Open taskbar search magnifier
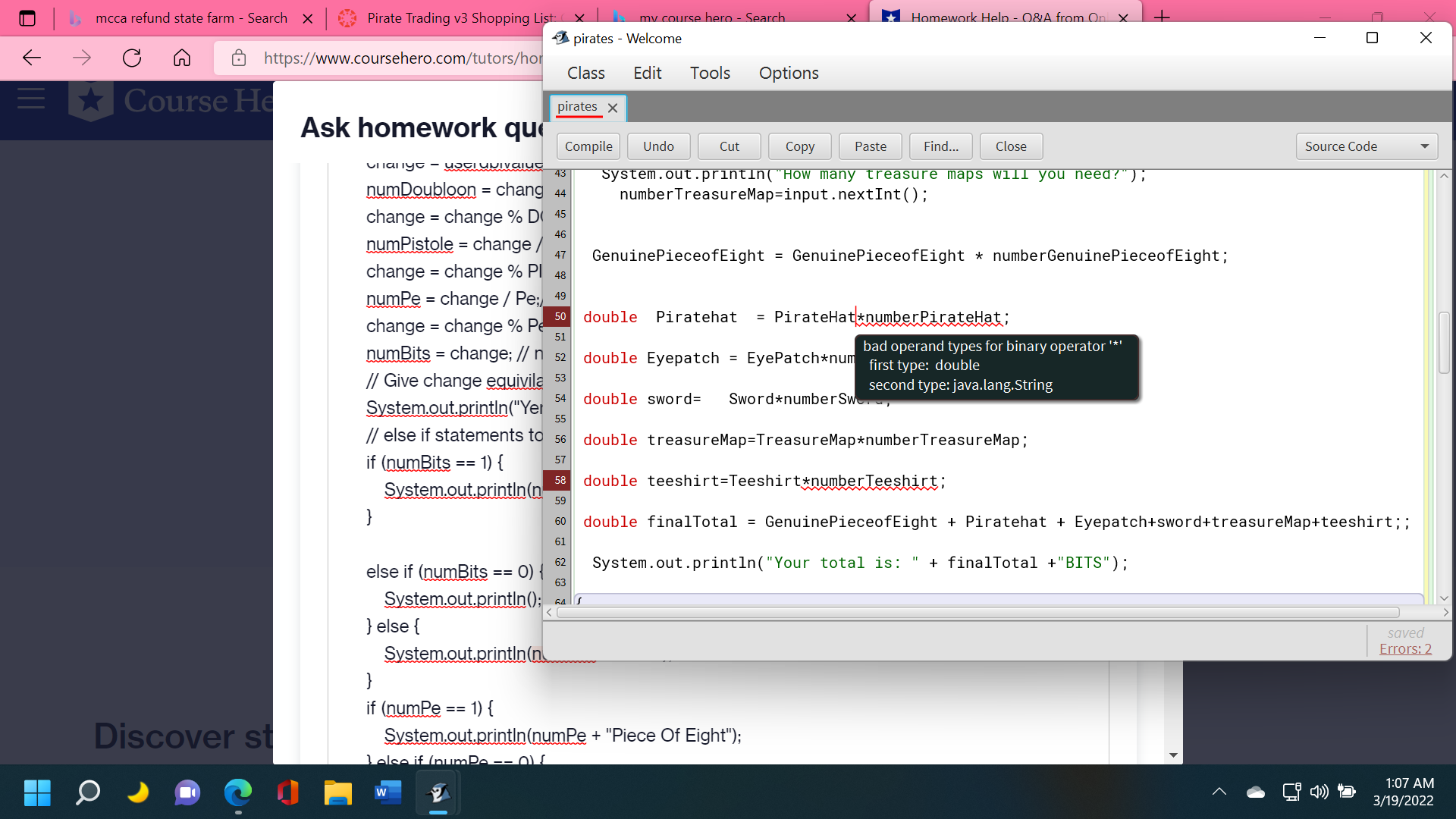This screenshot has width=1456, height=819. tap(88, 792)
